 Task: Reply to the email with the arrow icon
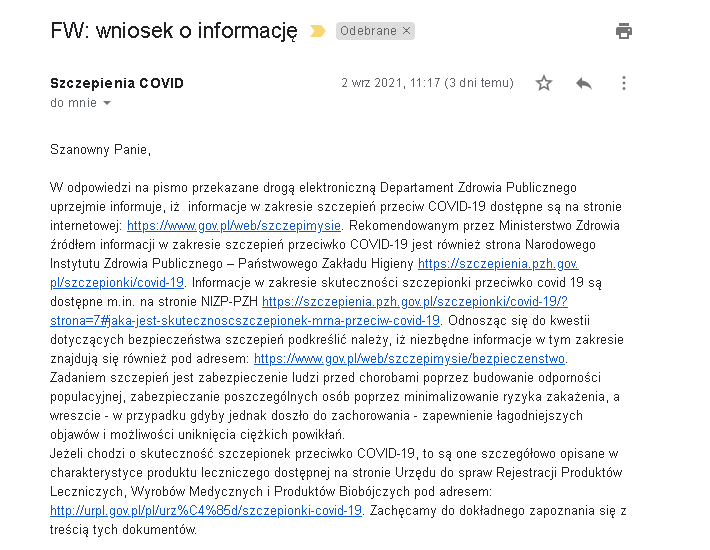[584, 83]
